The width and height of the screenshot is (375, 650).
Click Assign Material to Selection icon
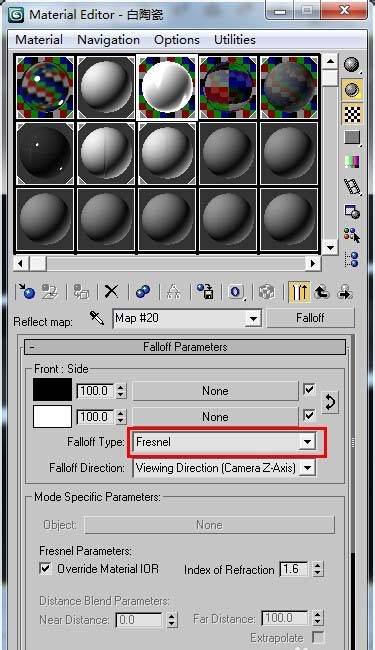point(81,292)
